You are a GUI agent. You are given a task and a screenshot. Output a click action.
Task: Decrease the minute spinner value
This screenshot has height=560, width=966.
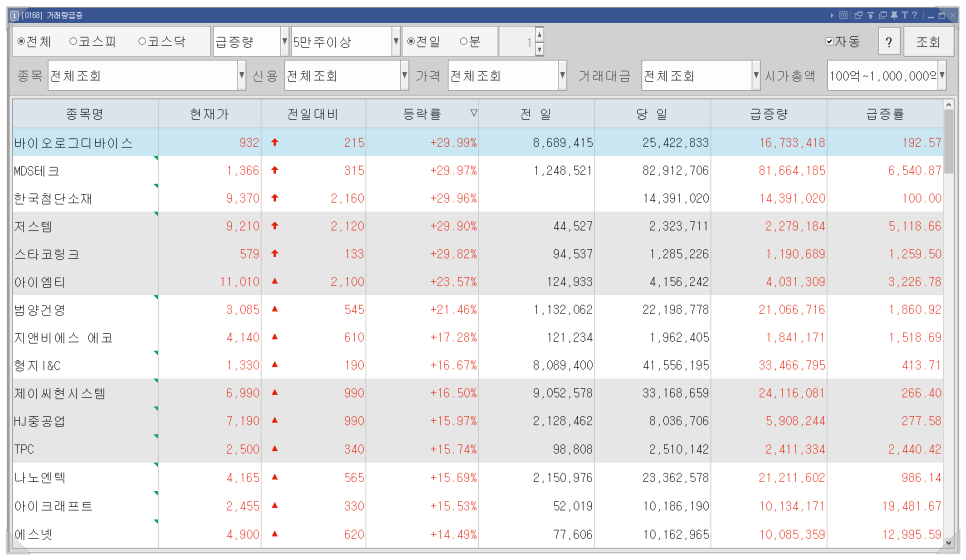(539, 49)
